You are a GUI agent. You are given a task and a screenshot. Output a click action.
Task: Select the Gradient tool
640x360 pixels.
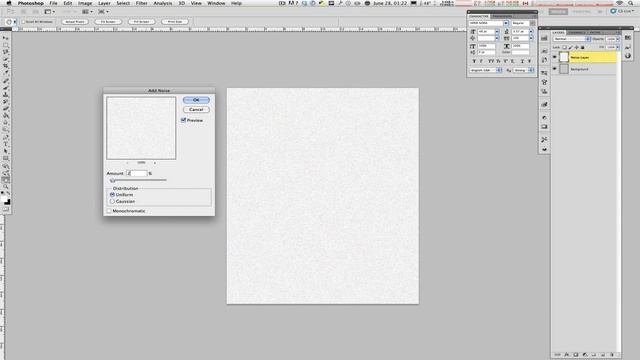coord(6,116)
